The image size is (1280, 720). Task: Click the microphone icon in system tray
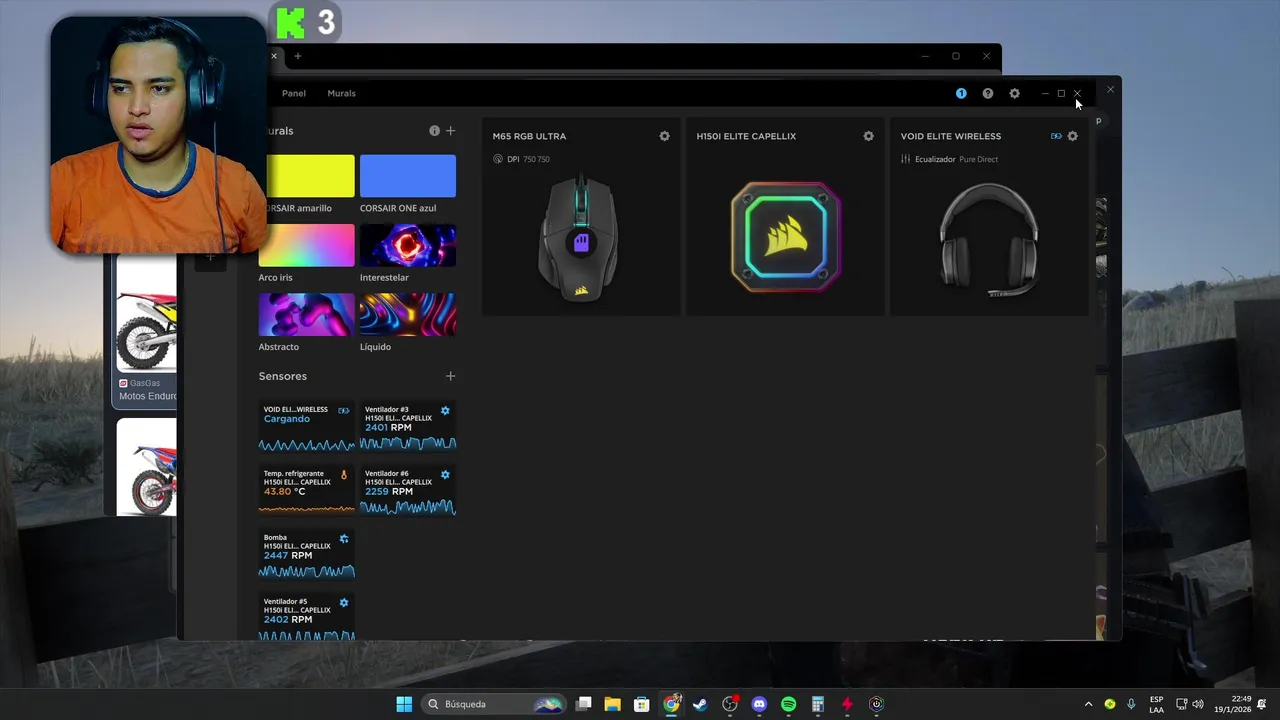[1131, 704]
